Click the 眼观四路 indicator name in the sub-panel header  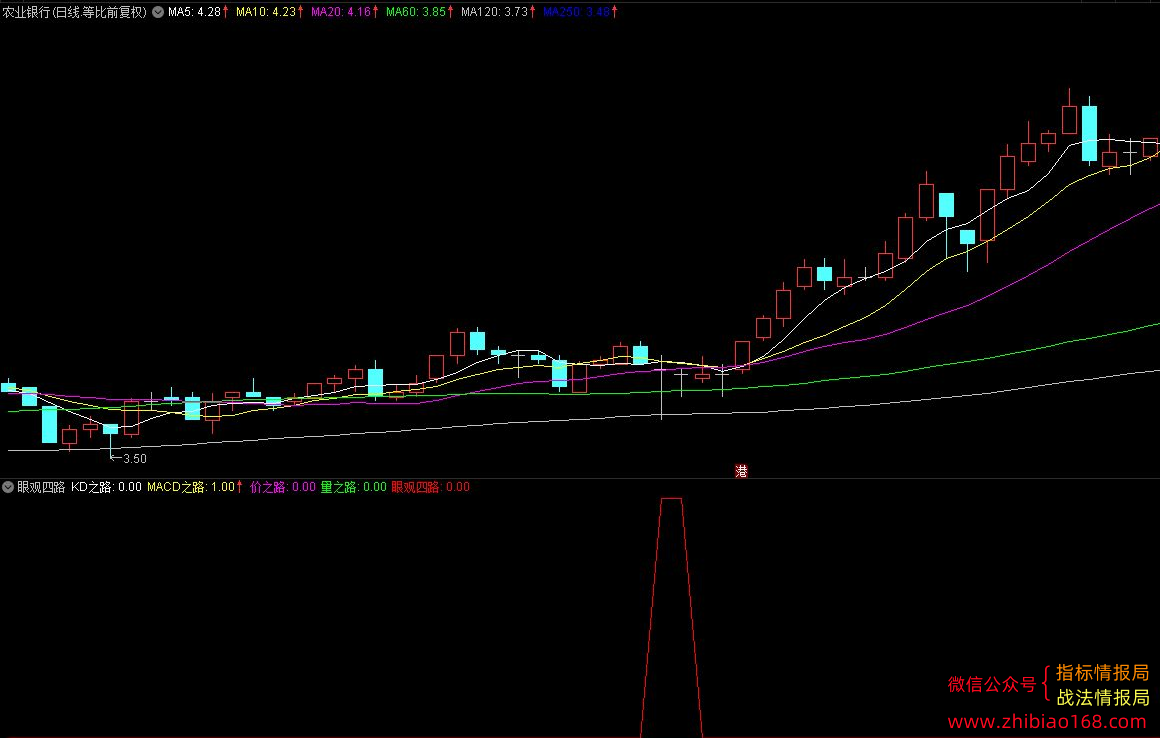pyautogui.click(x=41, y=487)
